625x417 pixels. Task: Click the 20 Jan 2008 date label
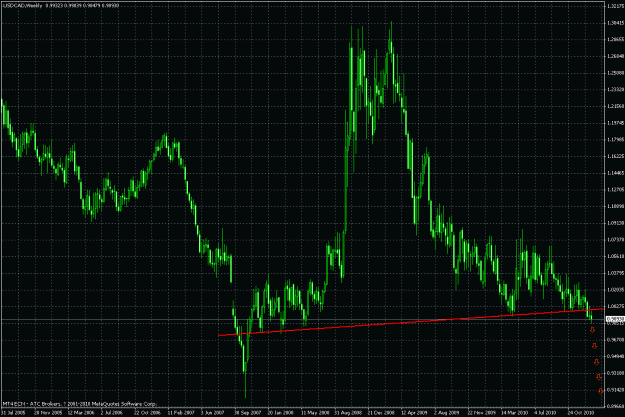[x=281, y=413]
